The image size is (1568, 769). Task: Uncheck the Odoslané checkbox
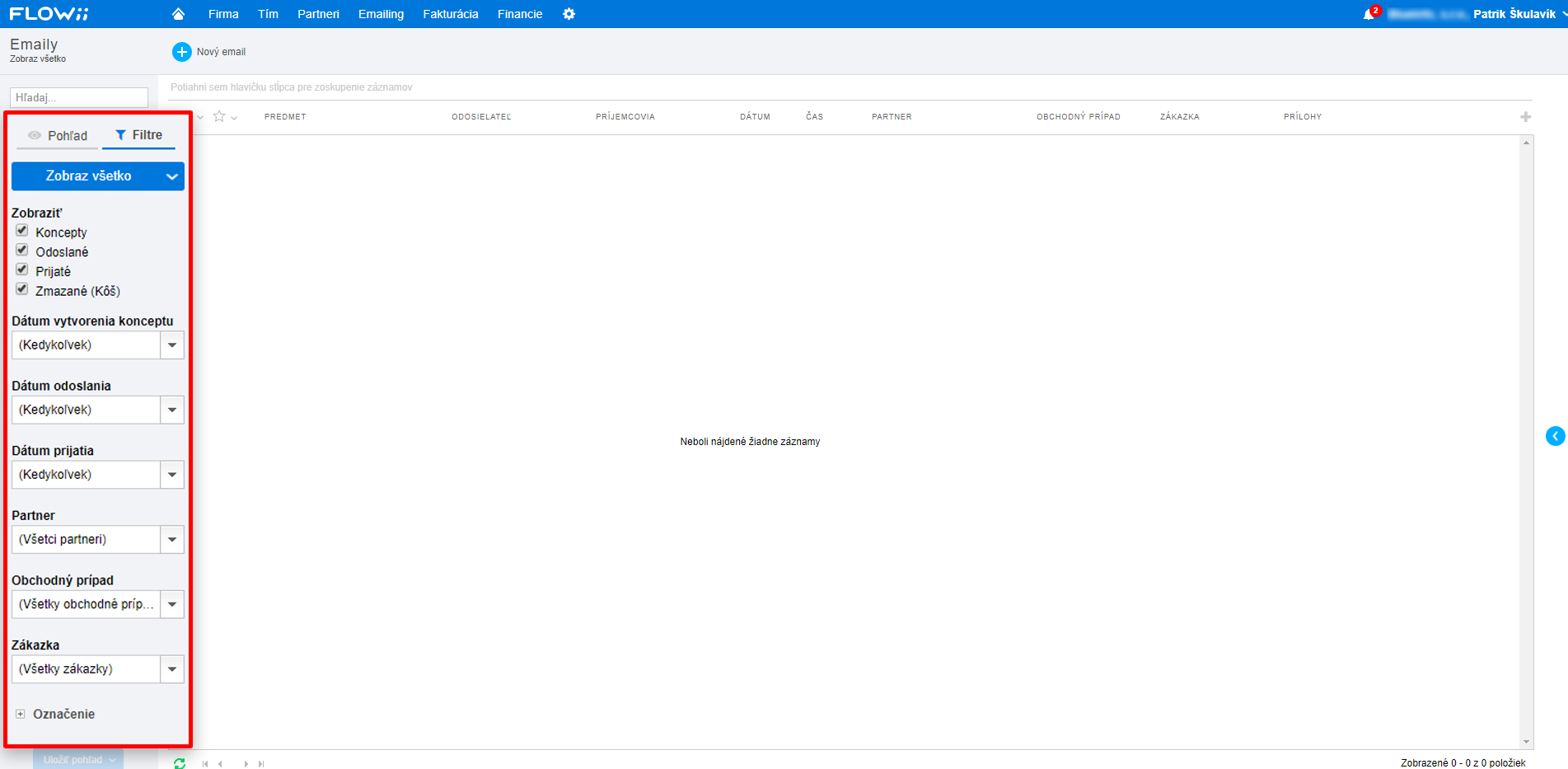(22, 251)
